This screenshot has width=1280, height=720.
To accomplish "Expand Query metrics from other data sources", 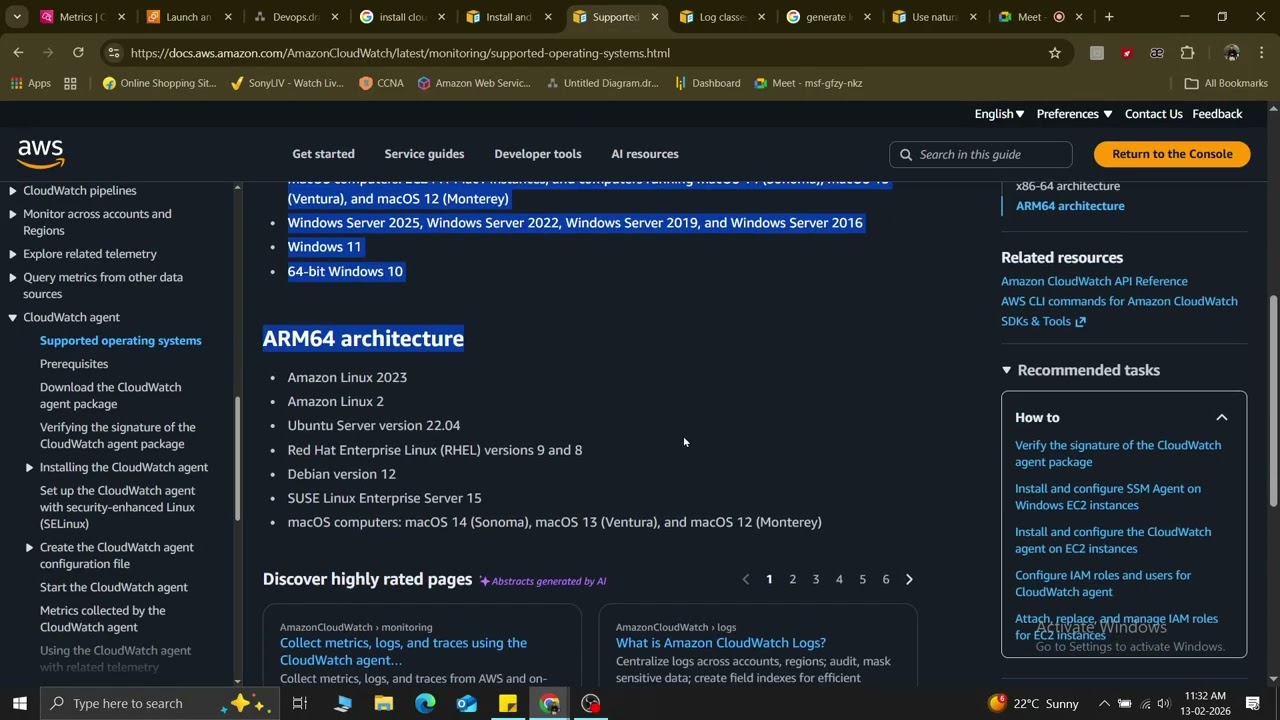I will [x=12, y=277].
